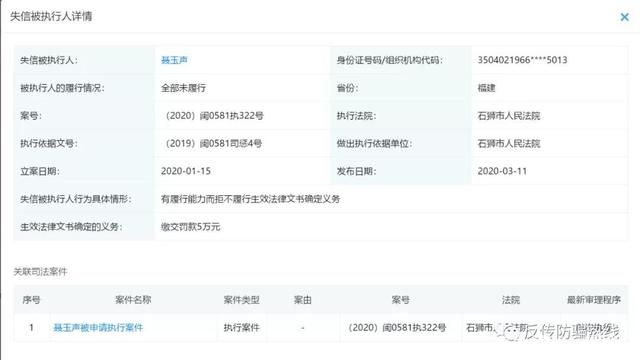Click the 身份证号码/组织机构代码 label
This screenshot has height=360, width=640.
[x=389, y=60]
